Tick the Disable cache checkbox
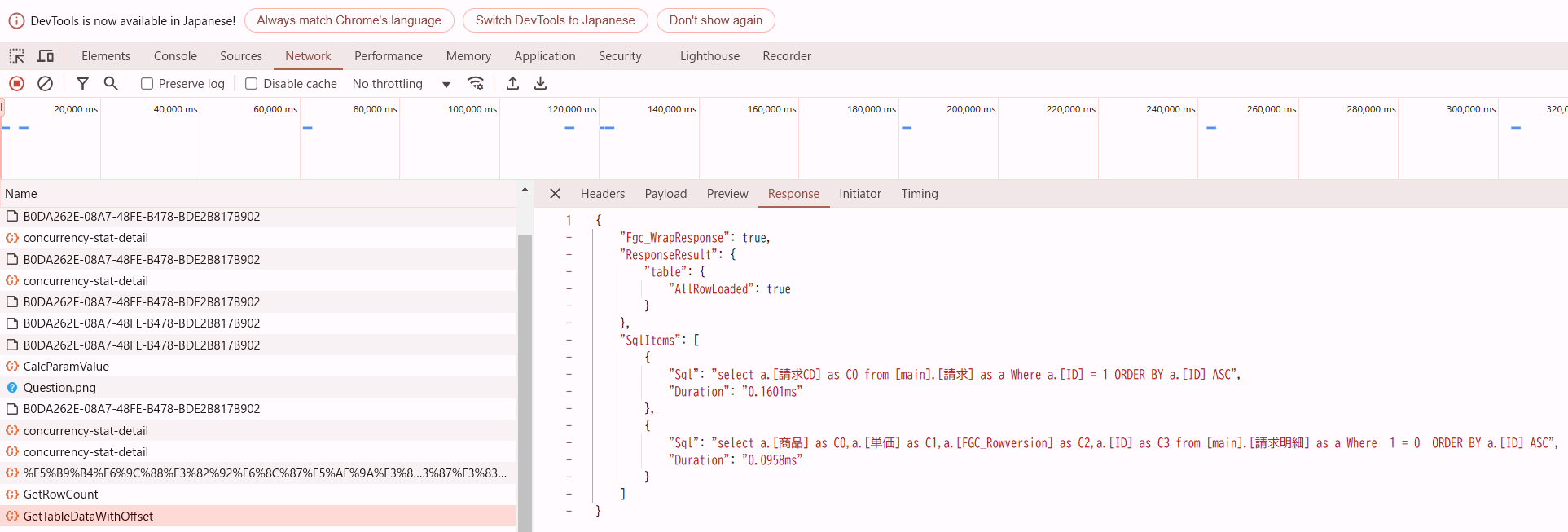The height and width of the screenshot is (532, 1568). [x=252, y=84]
